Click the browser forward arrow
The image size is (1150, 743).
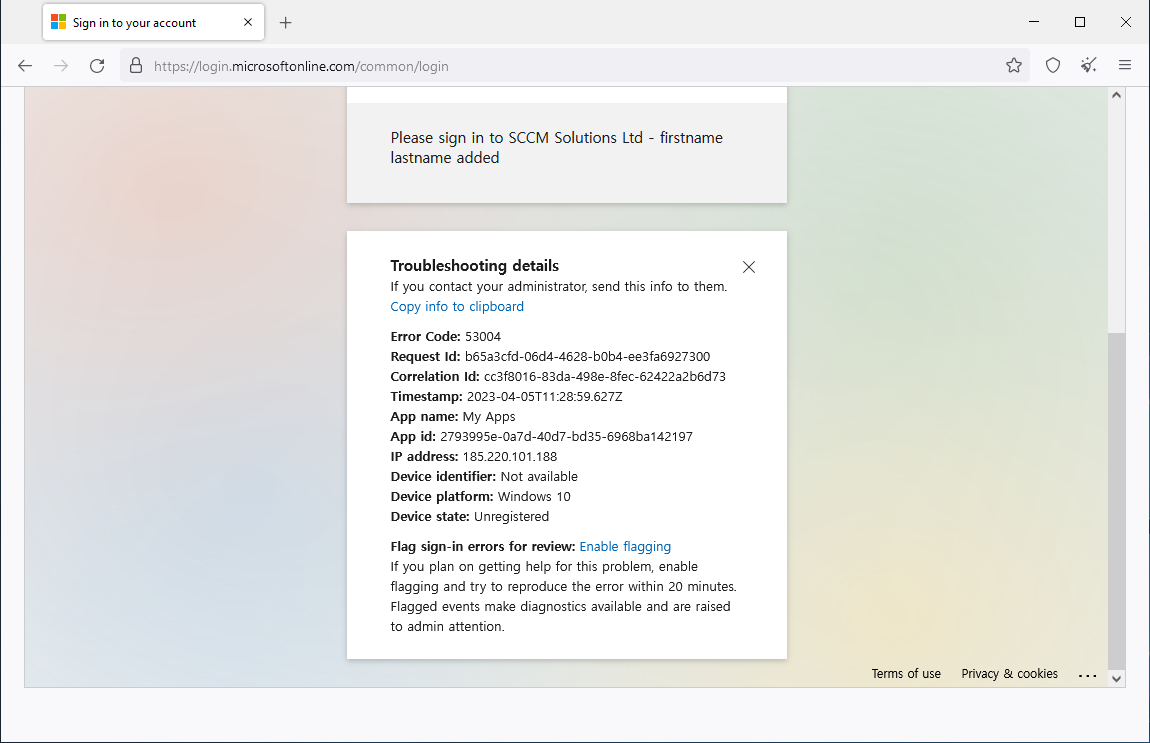pyautogui.click(x=61, y=66)
